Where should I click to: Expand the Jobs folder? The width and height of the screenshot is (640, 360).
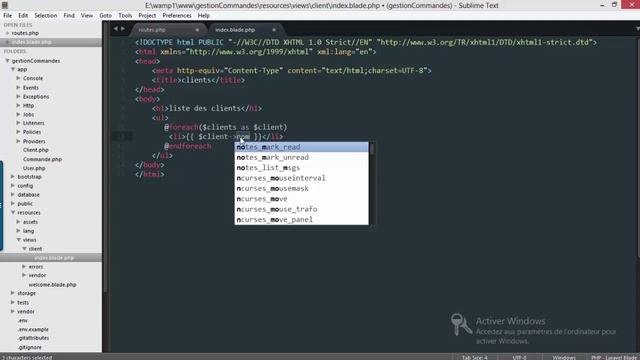click(x=18, y=114)
